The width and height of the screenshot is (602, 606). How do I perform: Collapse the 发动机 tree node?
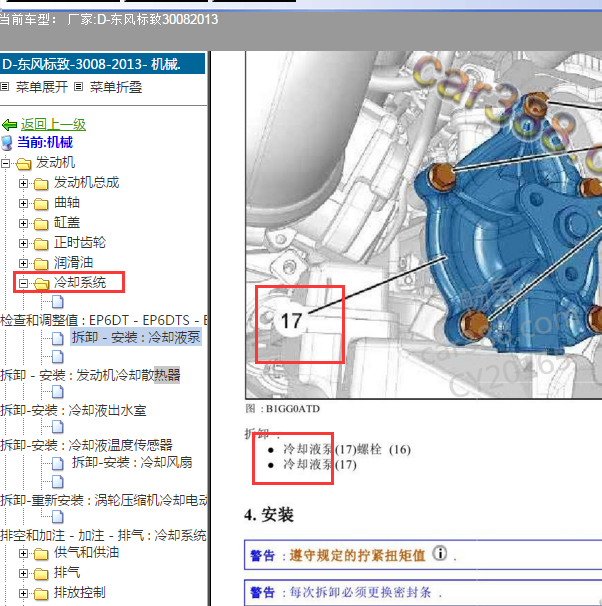[x=5, y=163]
